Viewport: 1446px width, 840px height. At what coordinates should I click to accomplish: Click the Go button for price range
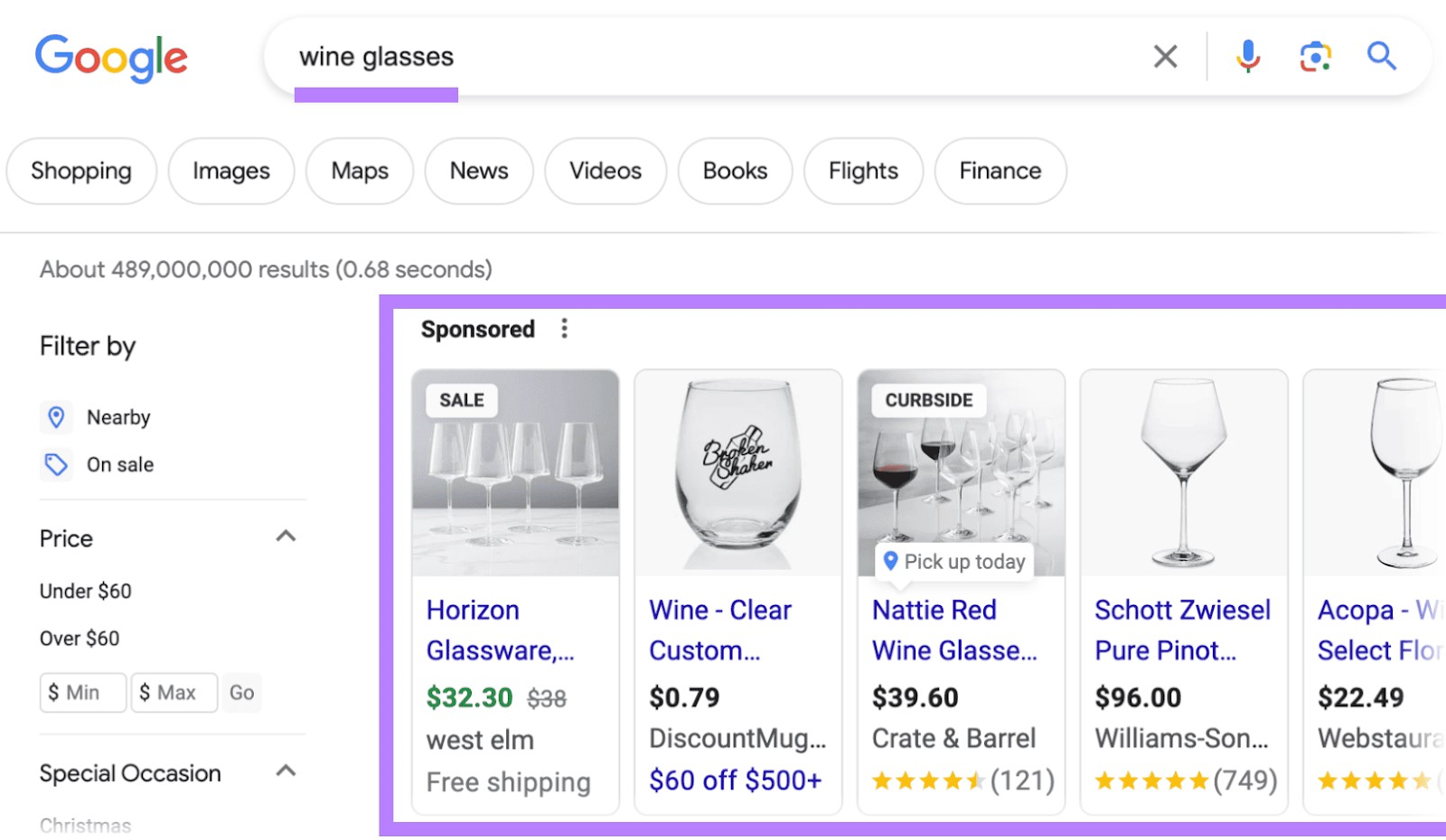(x=240, y=692)
